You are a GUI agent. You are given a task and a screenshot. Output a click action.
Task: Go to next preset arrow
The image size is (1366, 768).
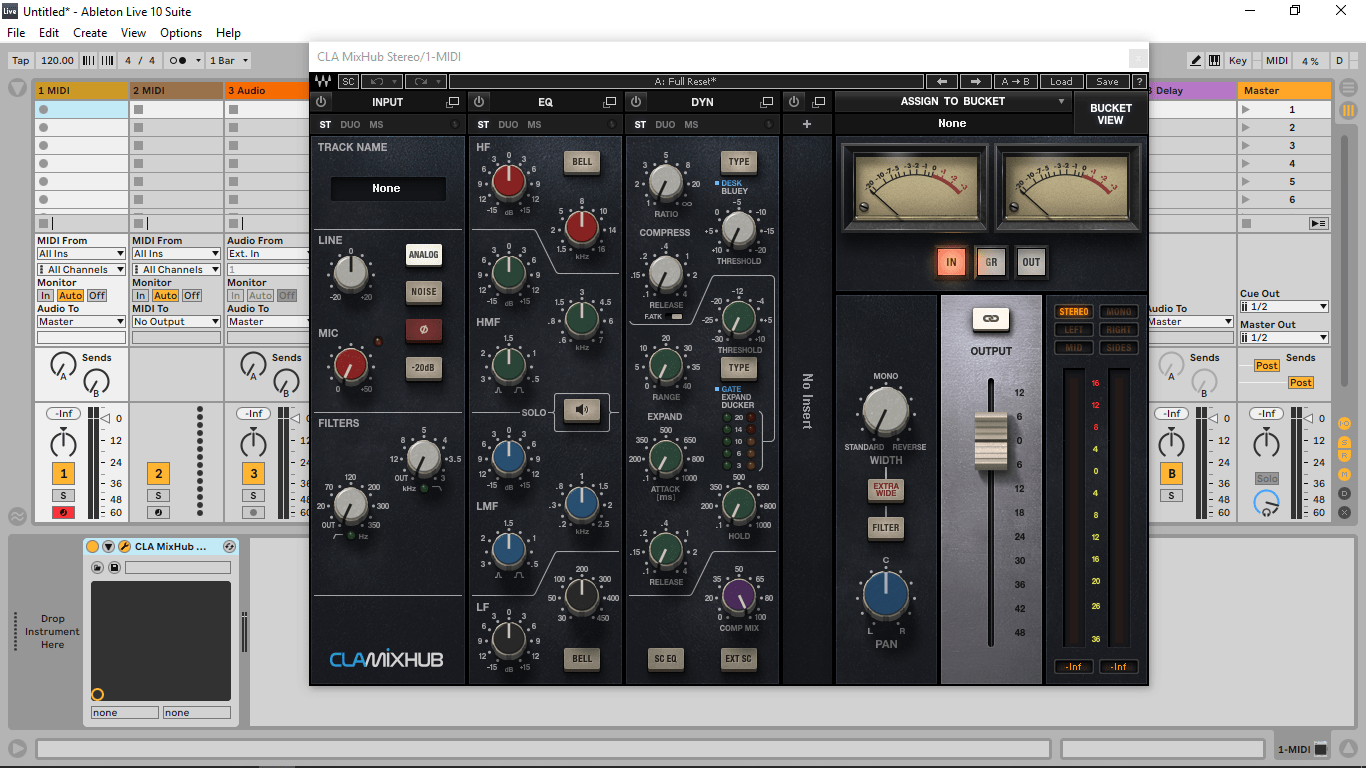(976, 82)
